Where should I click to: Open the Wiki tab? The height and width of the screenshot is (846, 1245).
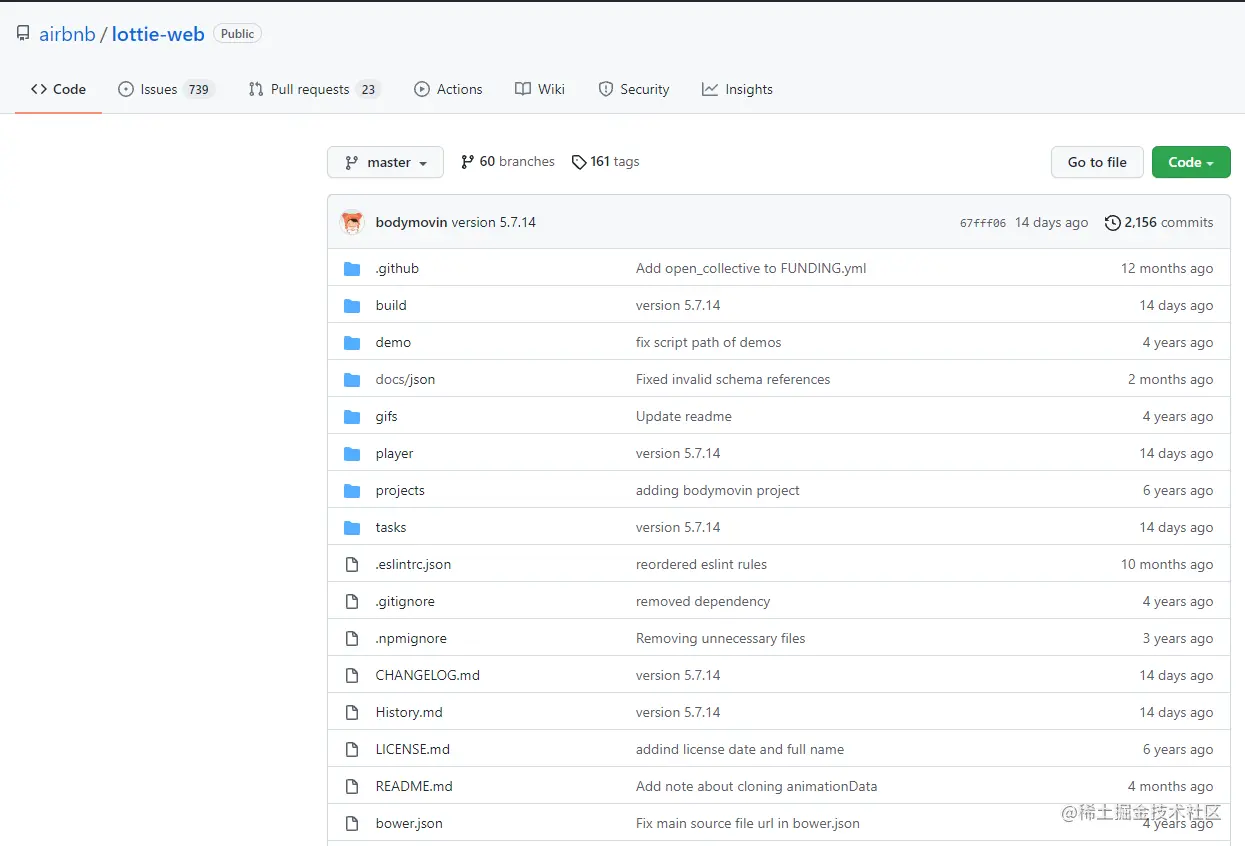pyautogui.click(x=540, y=89)
